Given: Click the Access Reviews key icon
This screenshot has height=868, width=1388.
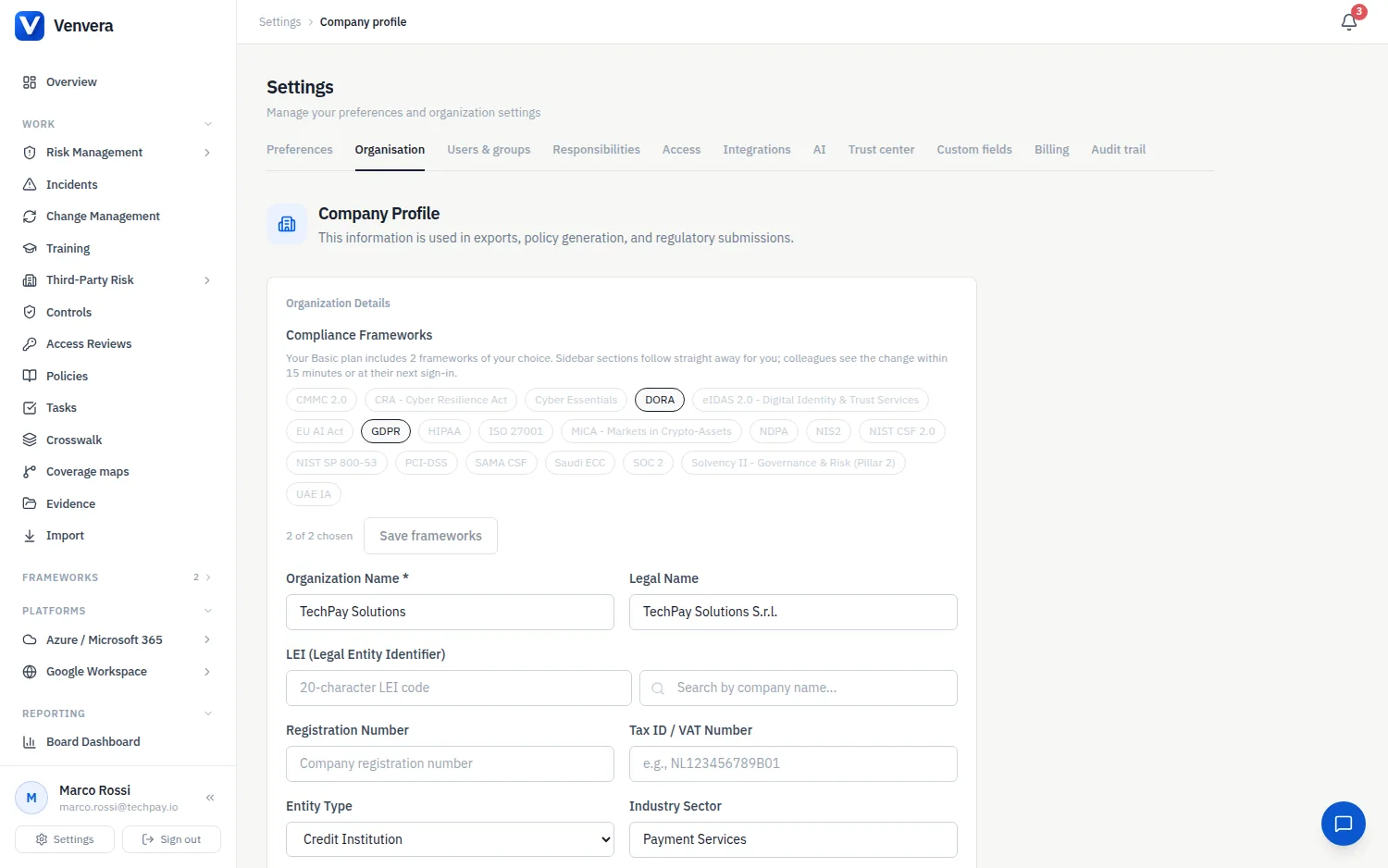Looking at the screenshot, I should pyautogui.click(x=30, y=344).
